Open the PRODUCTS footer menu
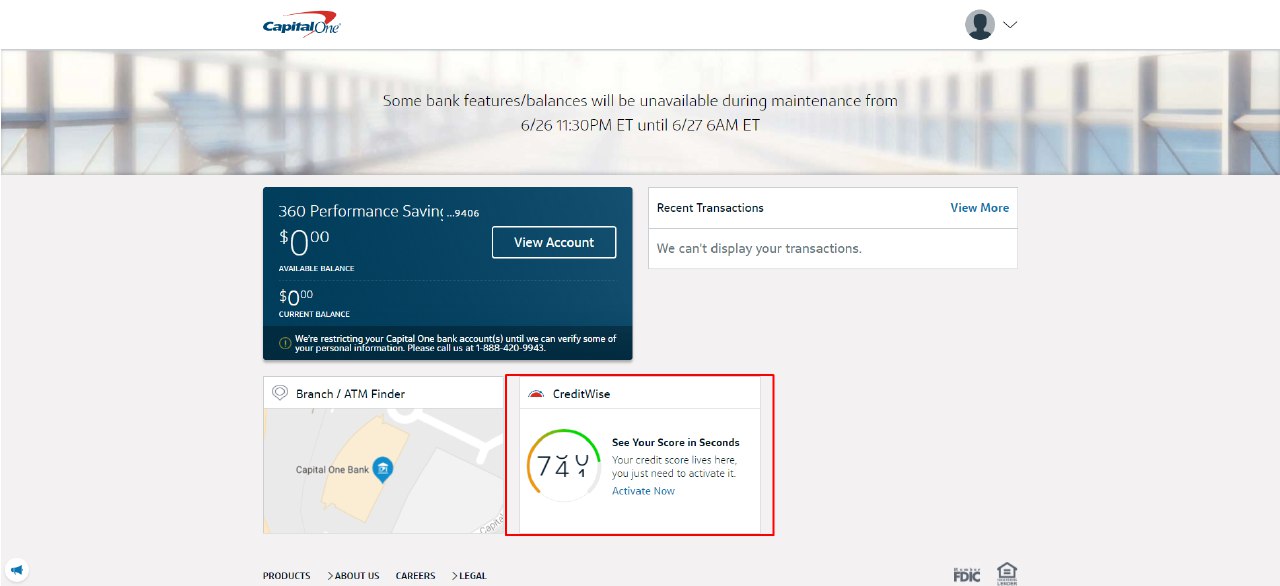Image resolution: width=1280 pixels, height=586 pixels. tap(286, 576)
